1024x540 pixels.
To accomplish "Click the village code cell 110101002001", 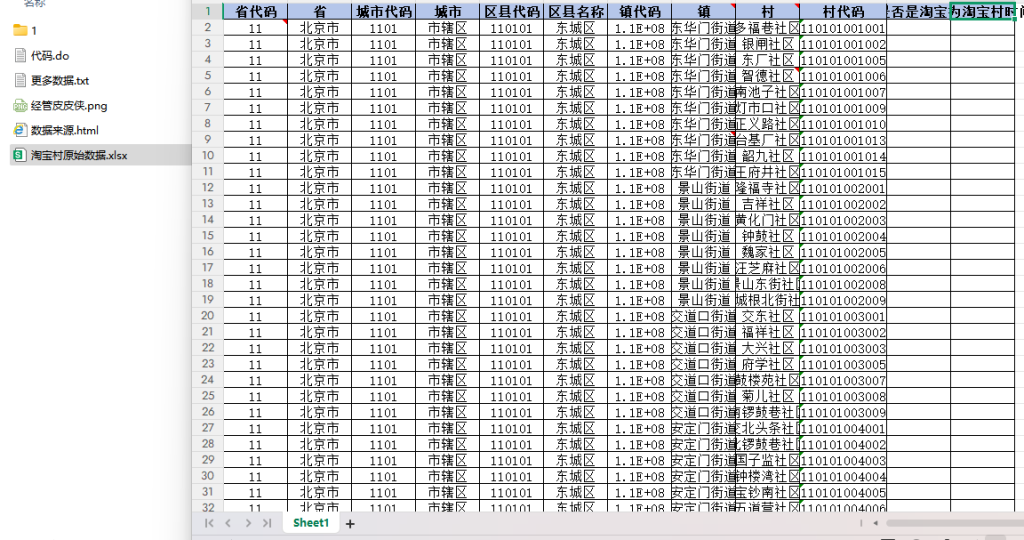I will point(843,188).
